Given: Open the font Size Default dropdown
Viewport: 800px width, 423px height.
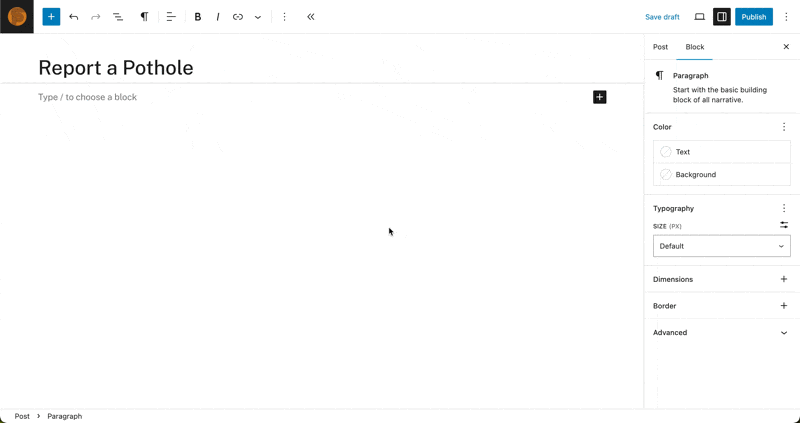Looking at the screenshot, I should [721, 246].
